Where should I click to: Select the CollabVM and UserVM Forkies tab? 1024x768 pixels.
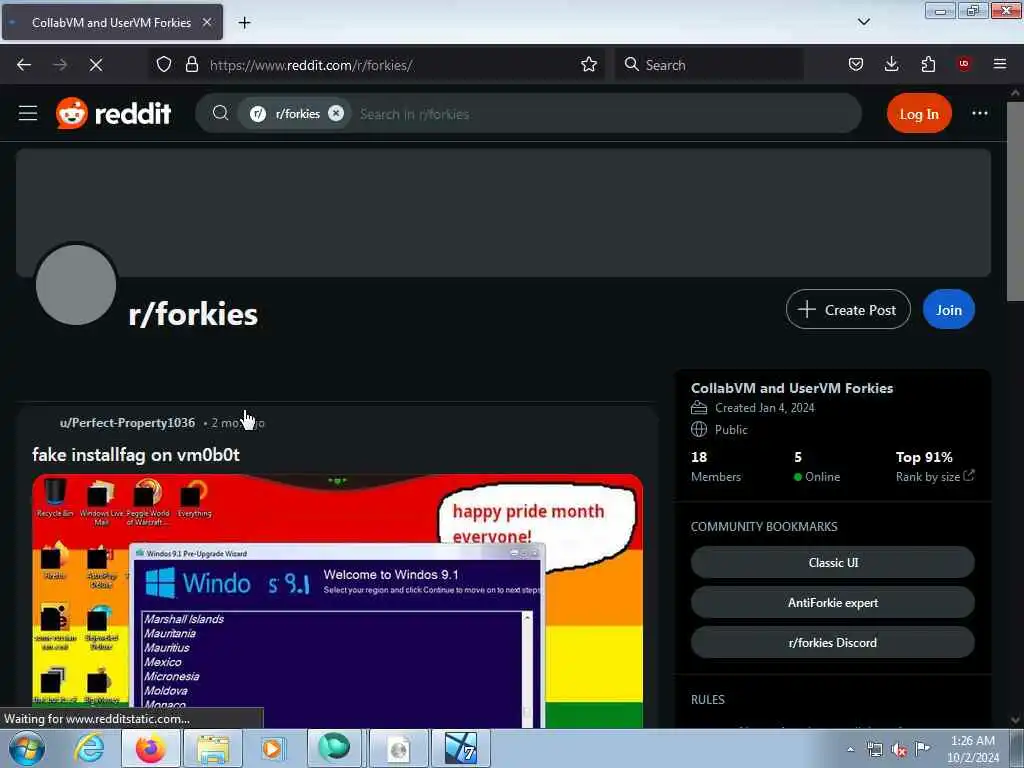[112, 22]
